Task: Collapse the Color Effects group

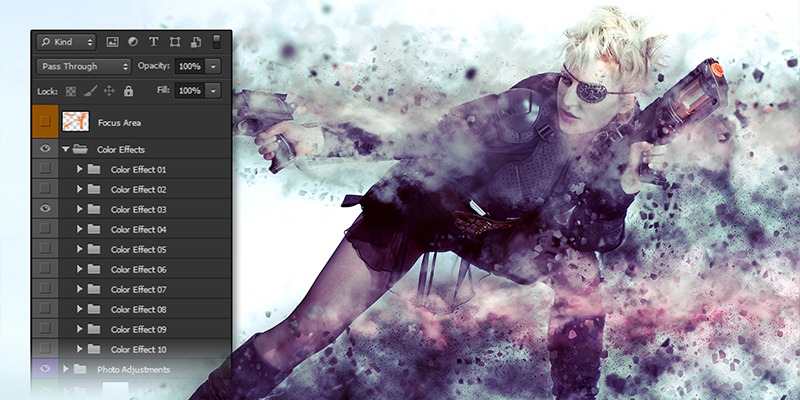Action: (x=65, y=149)
